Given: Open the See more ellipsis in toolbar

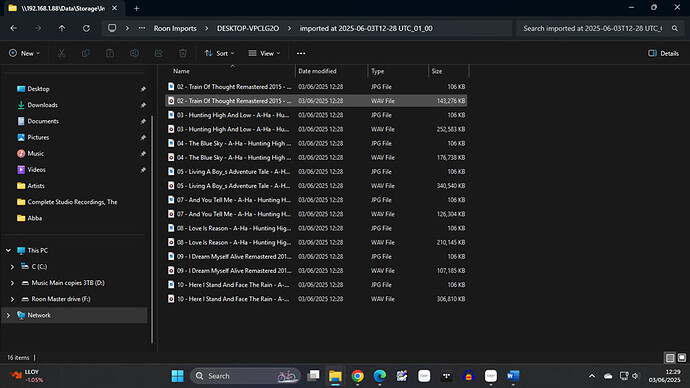Looking at the screenshot, I should (301, 53).
